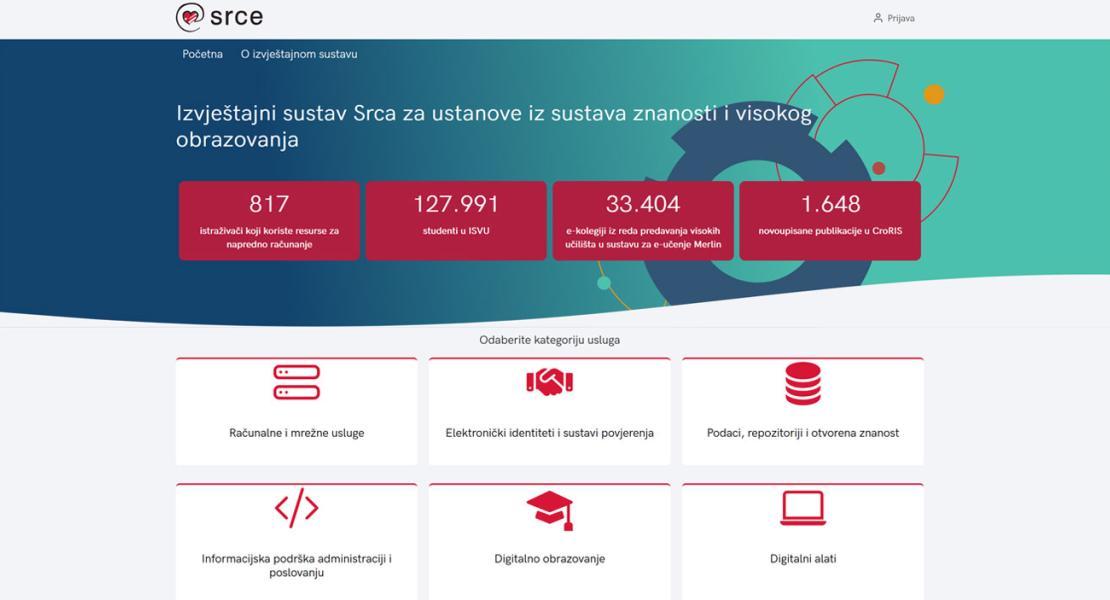Screen dimensions: 1110x600
Task: Click the laptop icon
Action: coord(802,508)
